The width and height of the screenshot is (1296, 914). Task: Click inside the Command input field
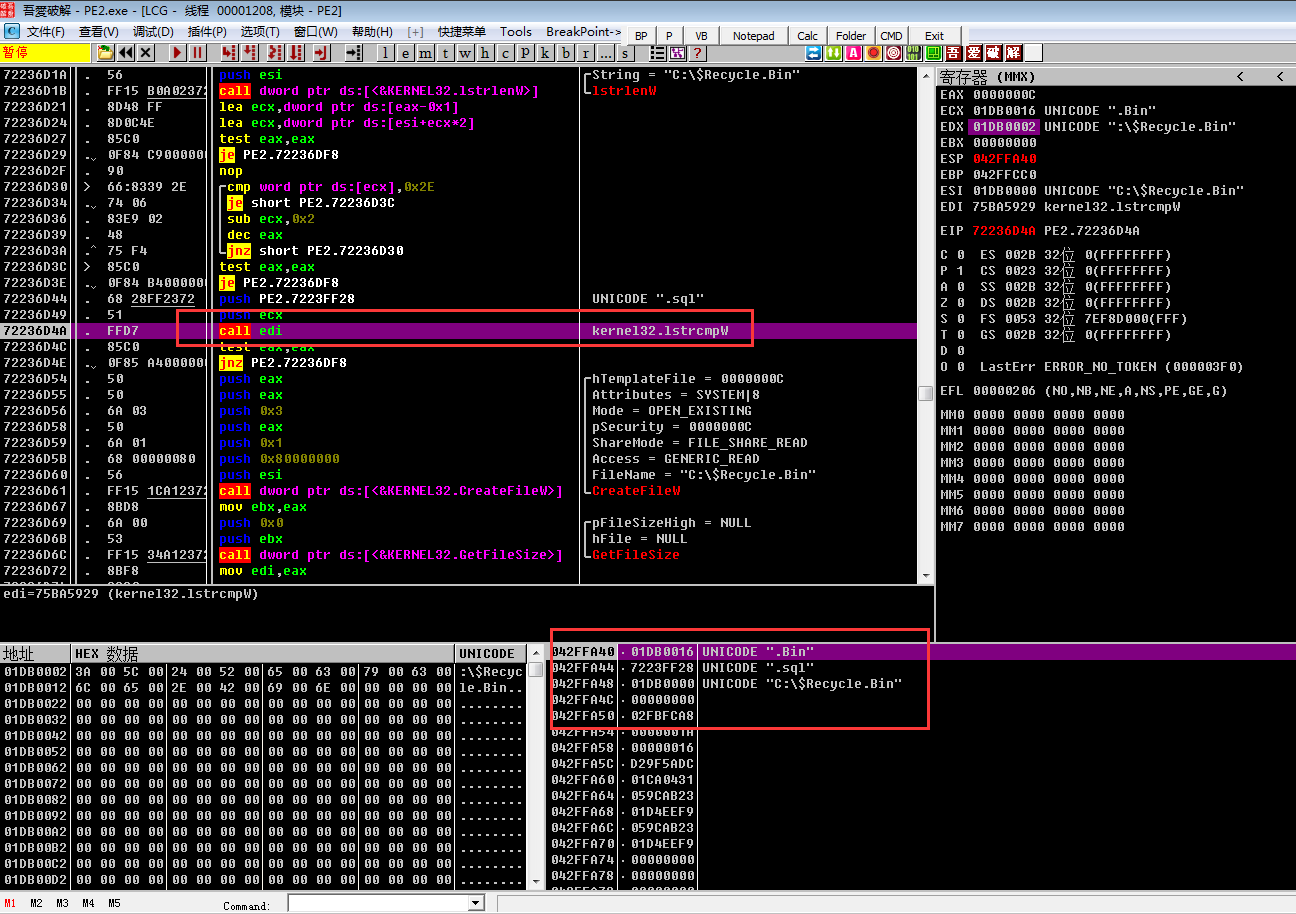click(378, 903)
